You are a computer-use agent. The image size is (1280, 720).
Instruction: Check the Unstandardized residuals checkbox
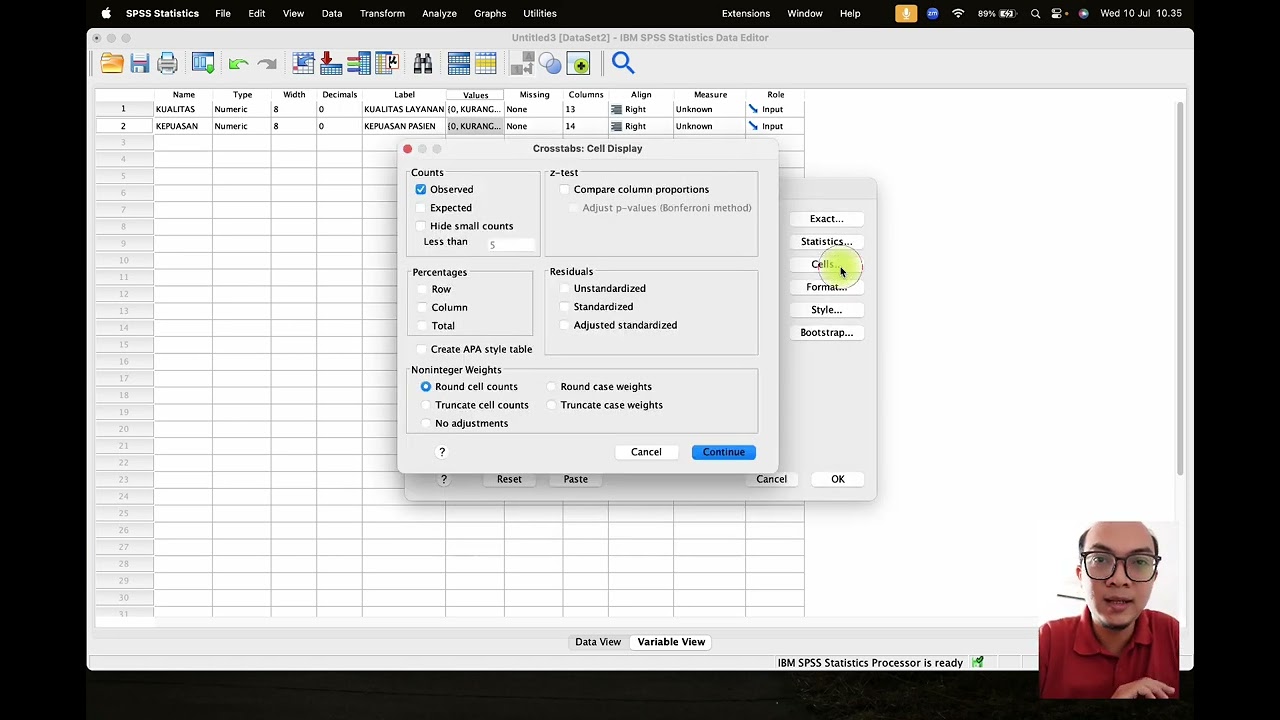565,288
